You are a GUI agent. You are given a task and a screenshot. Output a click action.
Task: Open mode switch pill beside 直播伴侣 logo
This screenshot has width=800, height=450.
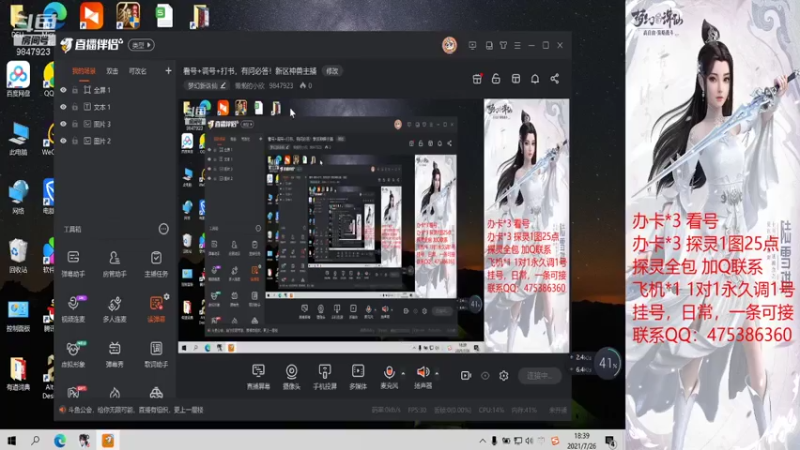pos(141,45)
